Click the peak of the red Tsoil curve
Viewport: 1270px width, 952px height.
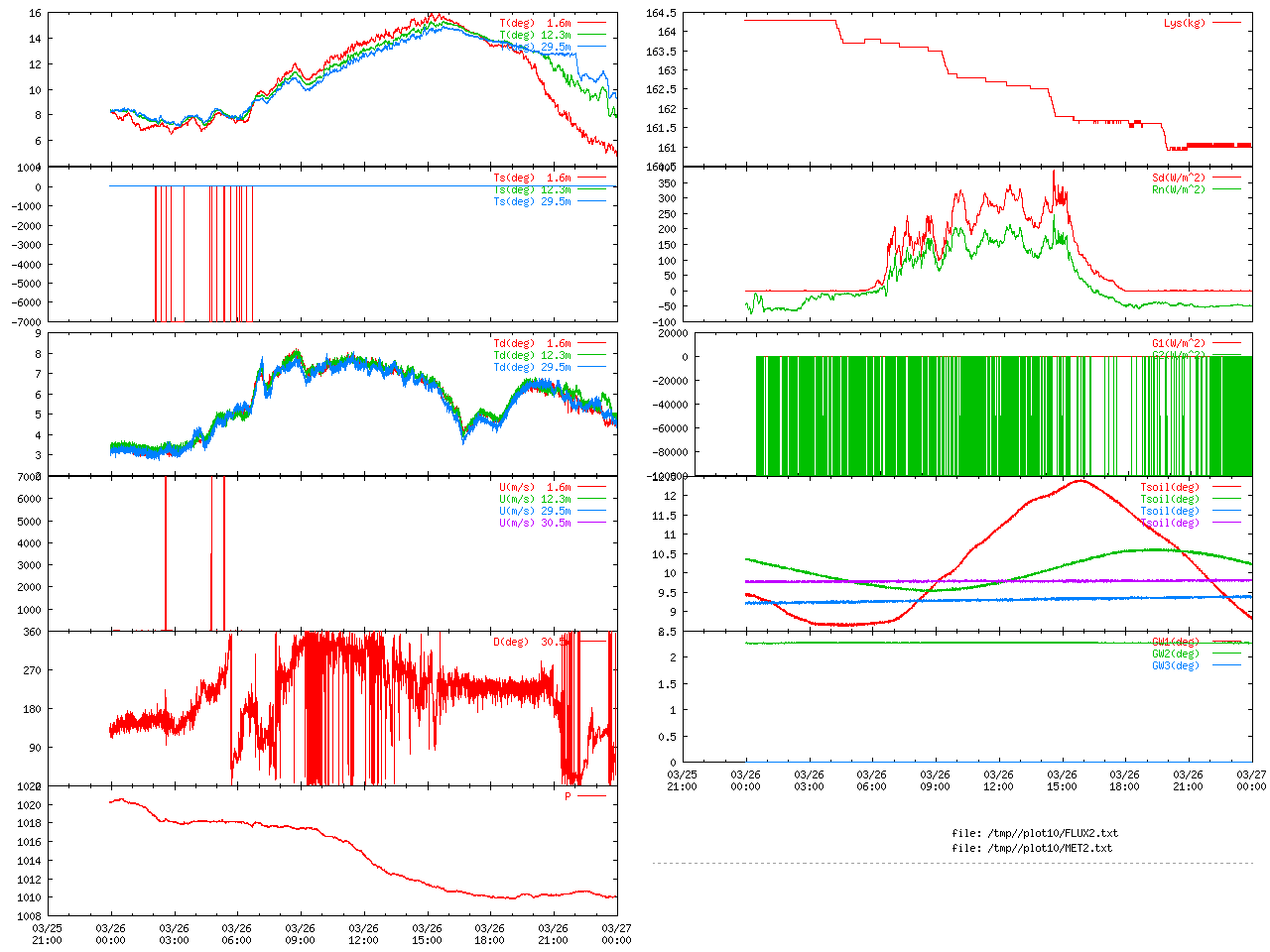tap(1079, 481)
